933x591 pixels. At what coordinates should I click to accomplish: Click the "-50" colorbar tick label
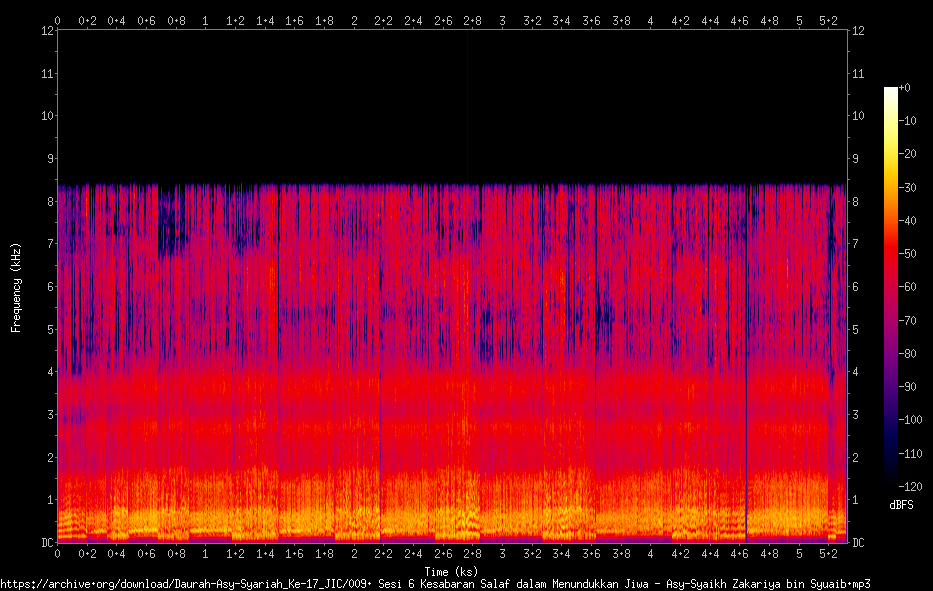tap(907, 254)
